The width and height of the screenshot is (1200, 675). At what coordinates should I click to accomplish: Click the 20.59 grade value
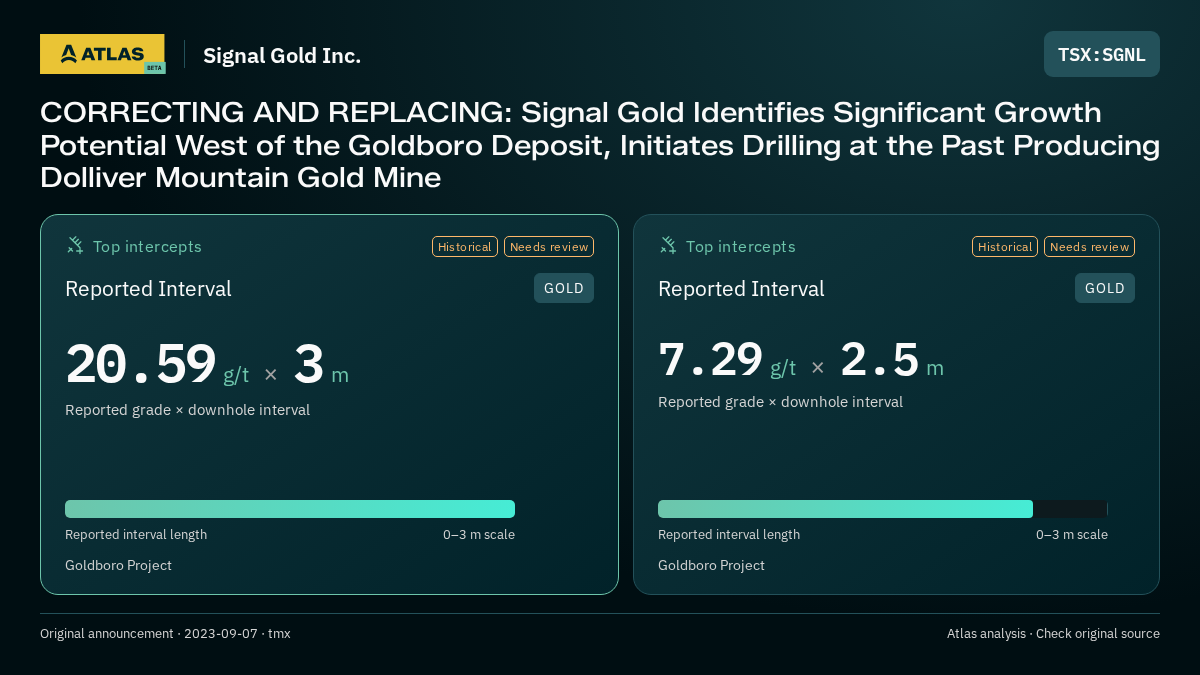click(141, 364)
